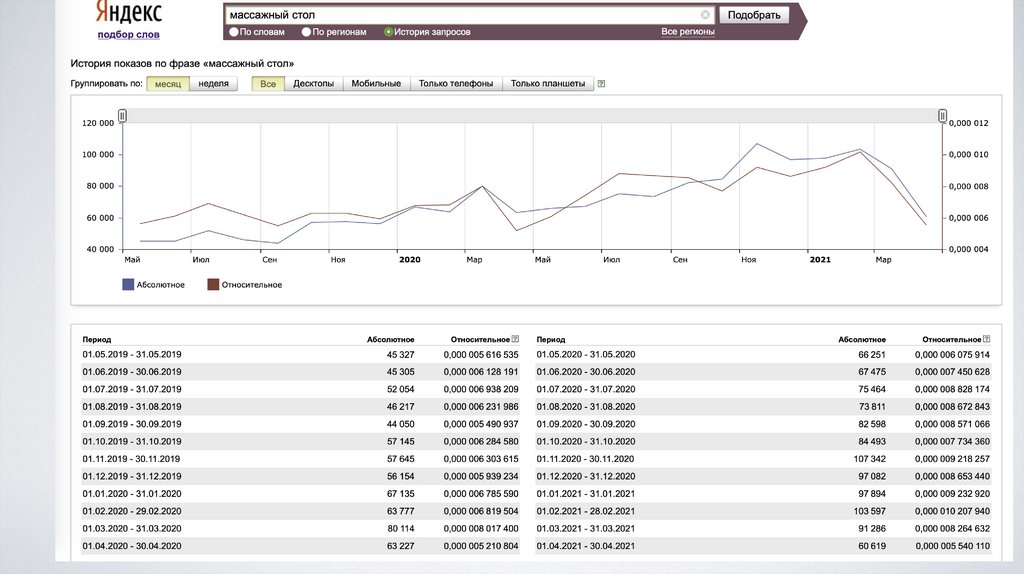Switch to the 'Десктопы' tab

[x=313, y=84]
